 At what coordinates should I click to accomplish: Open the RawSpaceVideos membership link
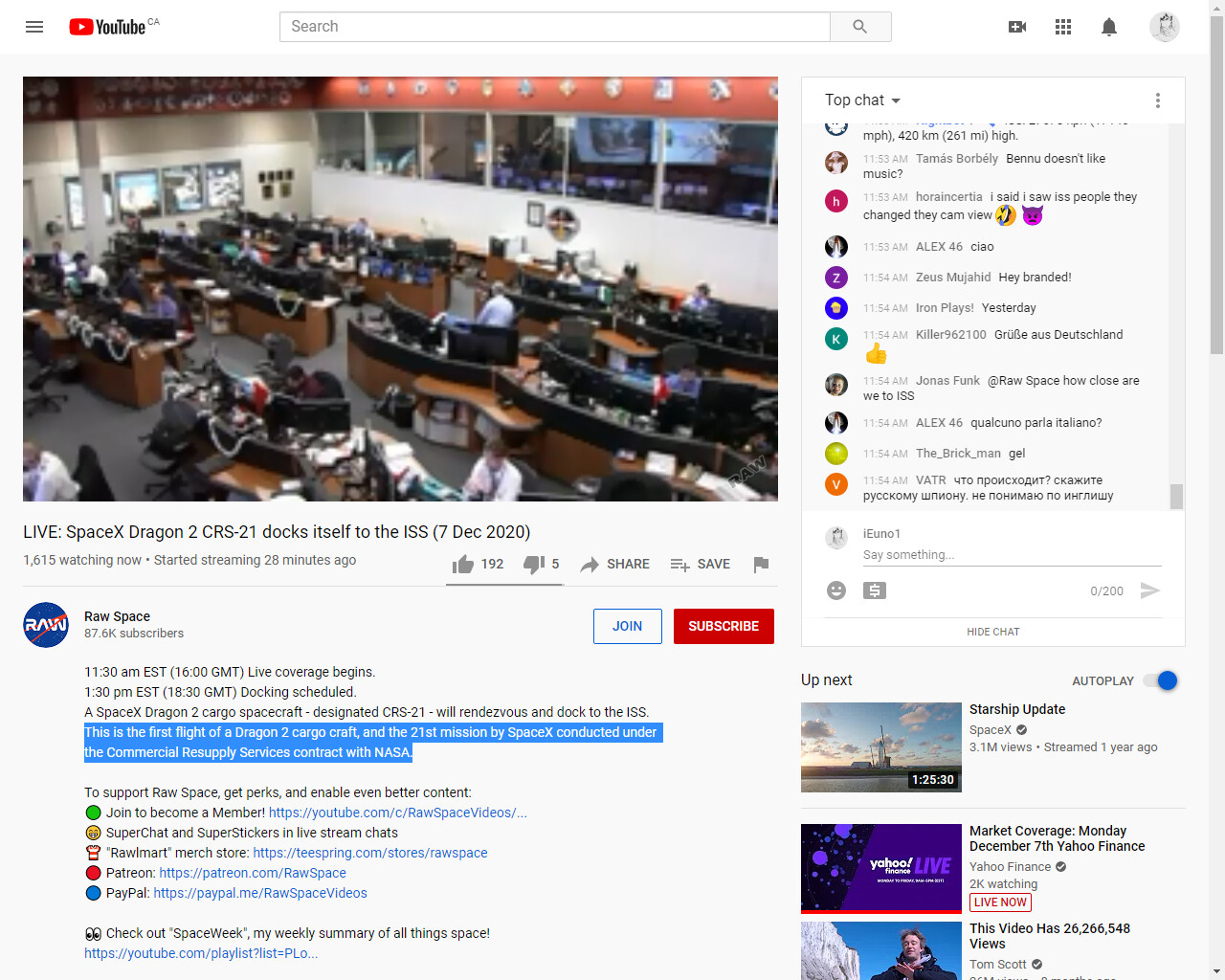[398, 813]
